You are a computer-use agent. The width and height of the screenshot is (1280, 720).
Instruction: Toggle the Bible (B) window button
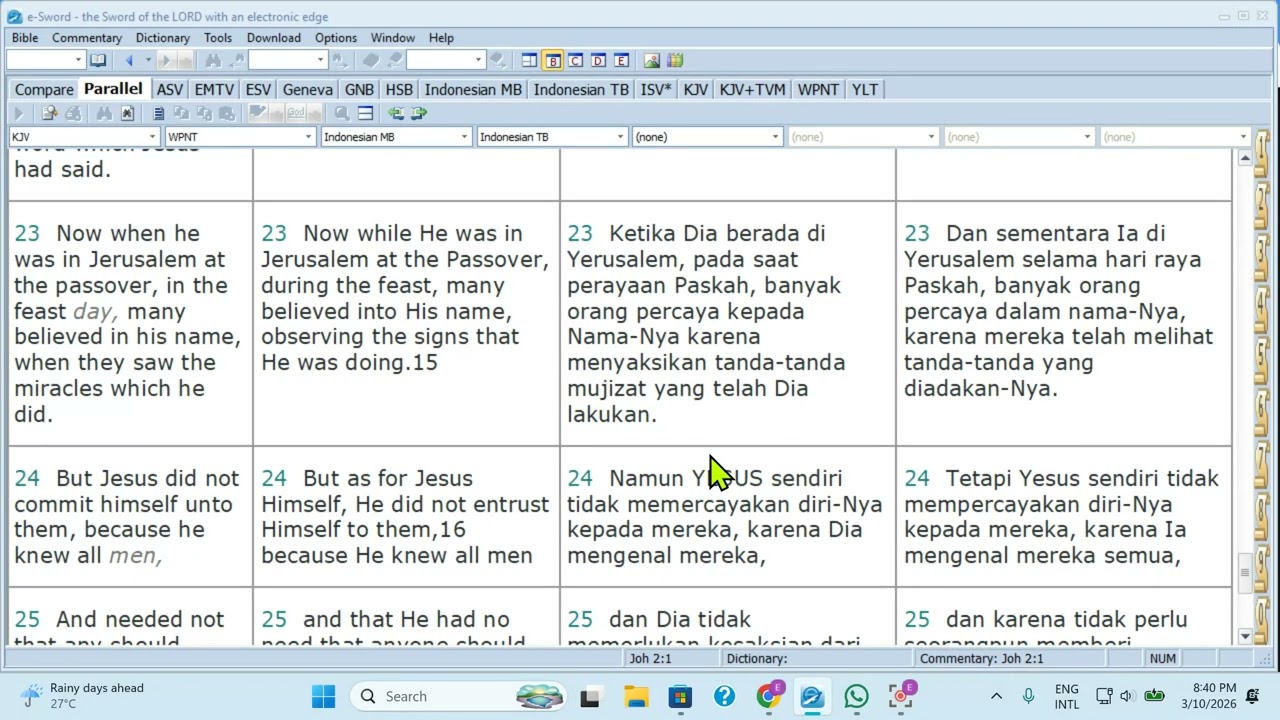click(553, 60)
